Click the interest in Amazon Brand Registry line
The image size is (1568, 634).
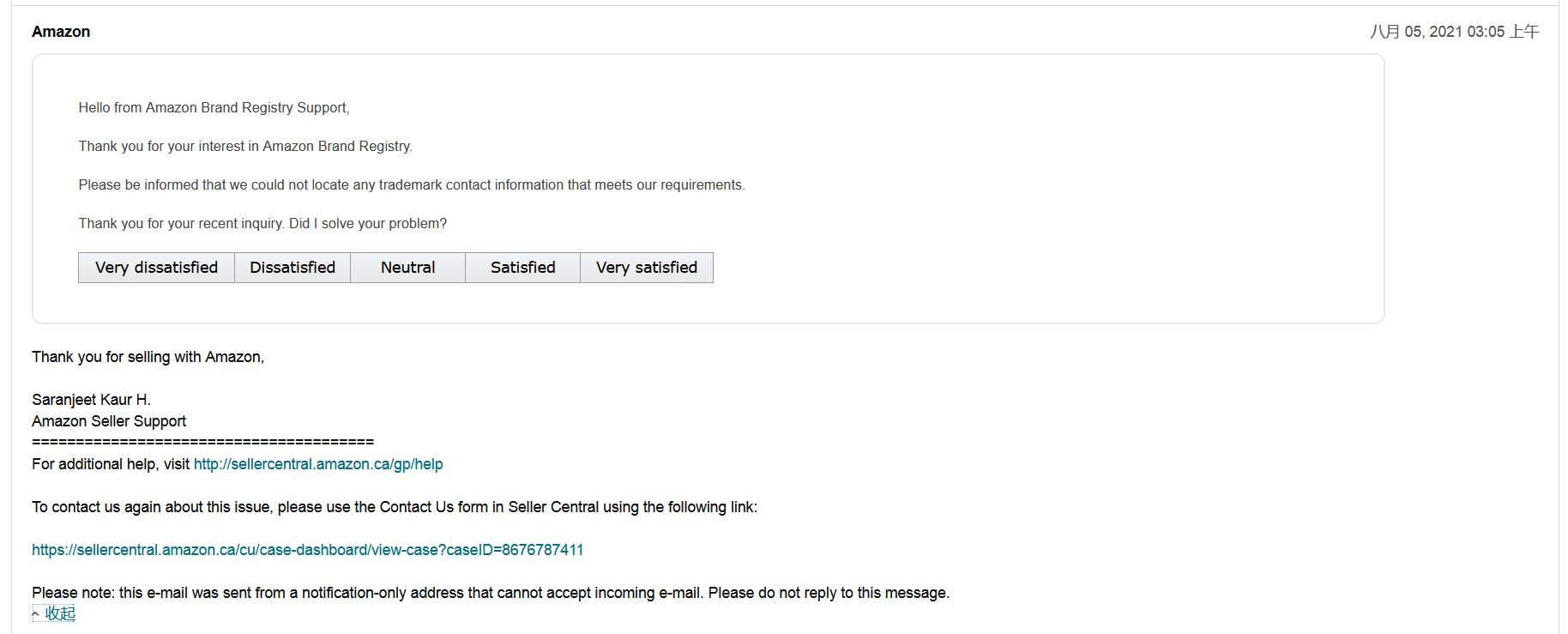click(x=245, y=147)
